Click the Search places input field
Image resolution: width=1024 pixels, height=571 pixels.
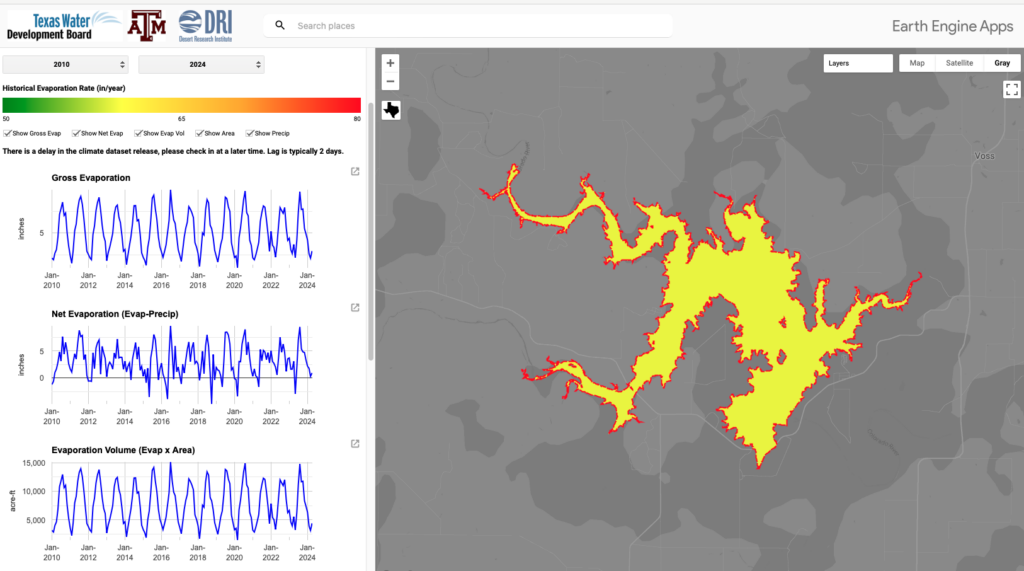tap(450, 25)
